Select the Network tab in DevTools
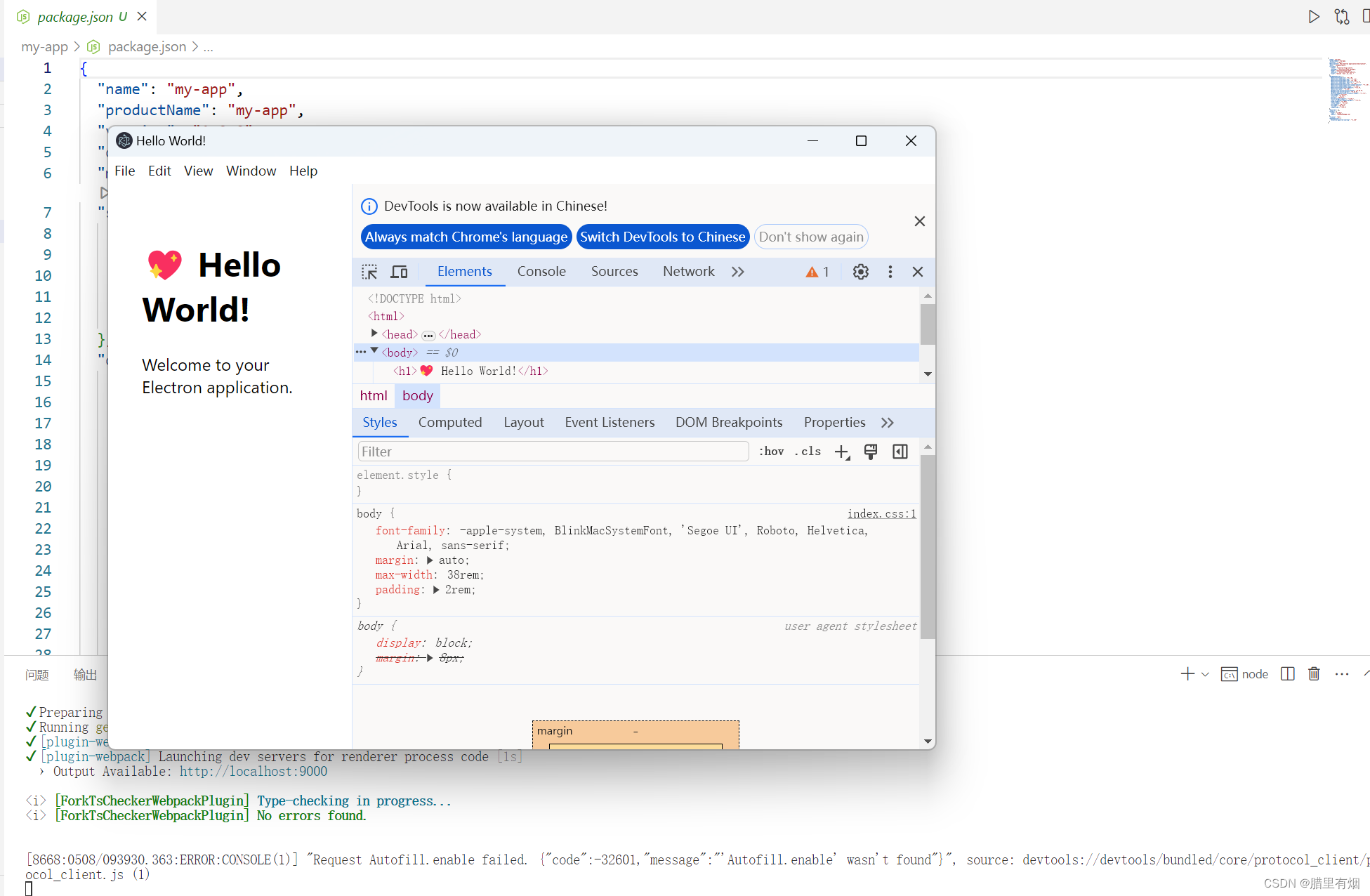The image size is (1370, 896). pos(688,272)
